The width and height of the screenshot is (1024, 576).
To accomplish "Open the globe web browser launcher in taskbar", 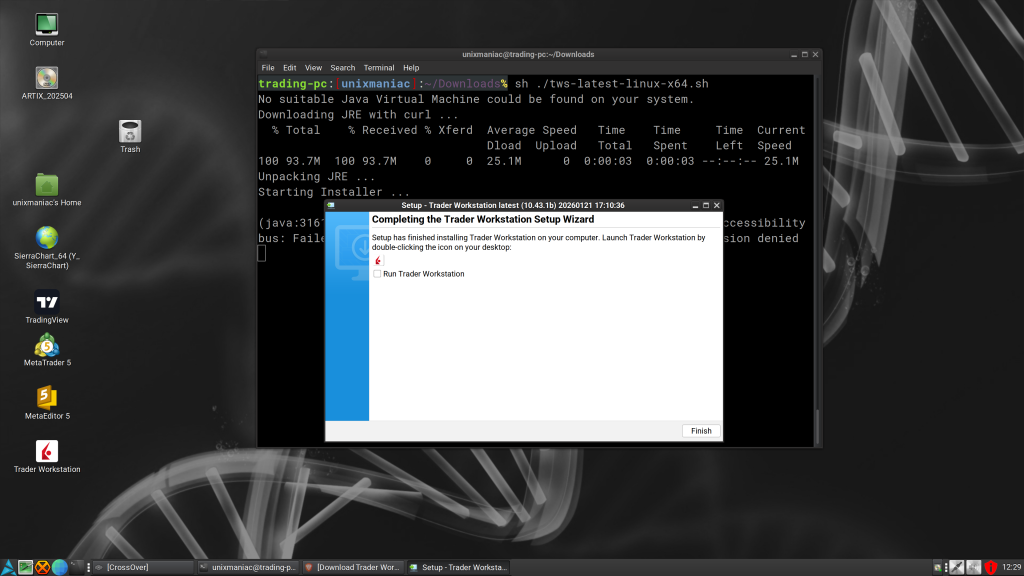I will tap(61, 566).
